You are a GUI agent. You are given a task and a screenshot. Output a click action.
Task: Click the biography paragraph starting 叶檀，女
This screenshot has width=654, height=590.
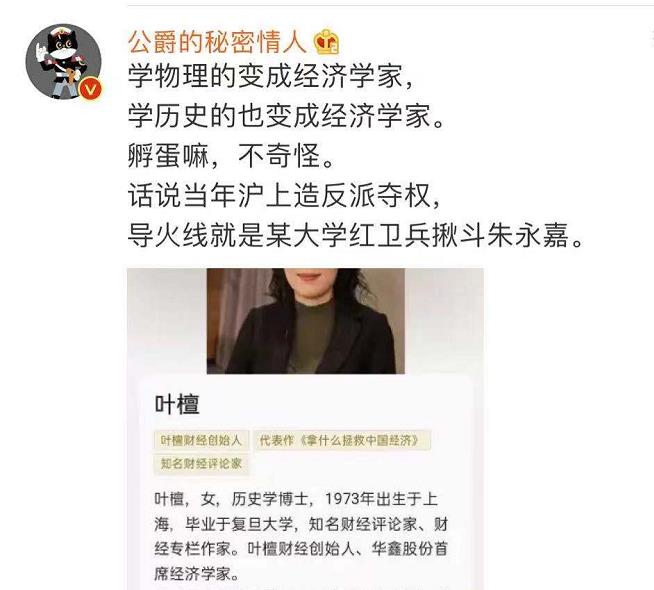click(301, 536)
